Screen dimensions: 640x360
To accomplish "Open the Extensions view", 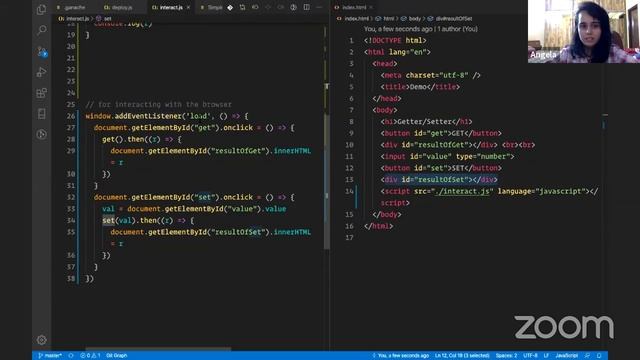I will click(x=42, y=93).
